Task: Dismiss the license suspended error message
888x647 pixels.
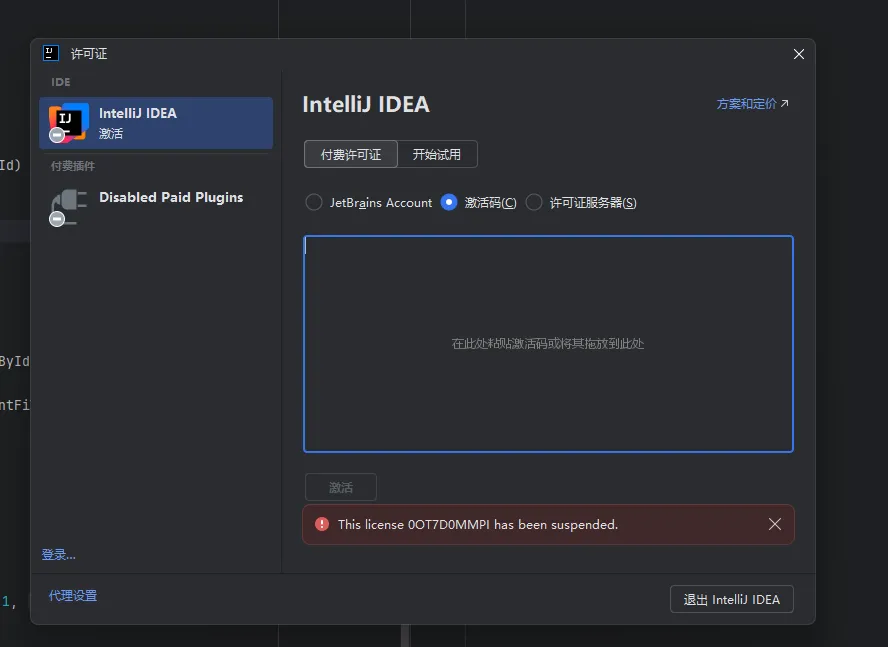Action: tap(774, 524)
